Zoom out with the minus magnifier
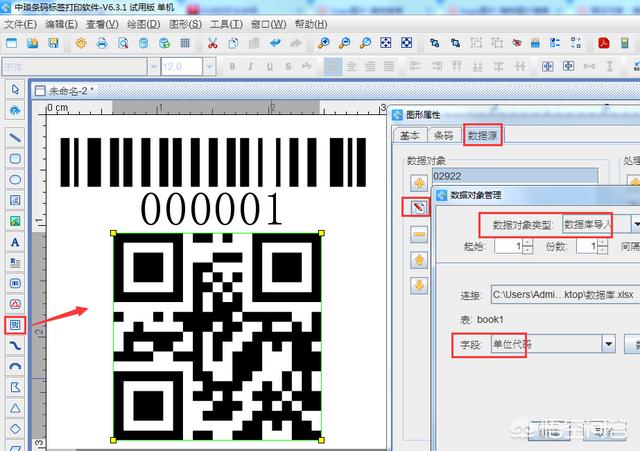This screenshot has width=640, height=451. point(344,42)
